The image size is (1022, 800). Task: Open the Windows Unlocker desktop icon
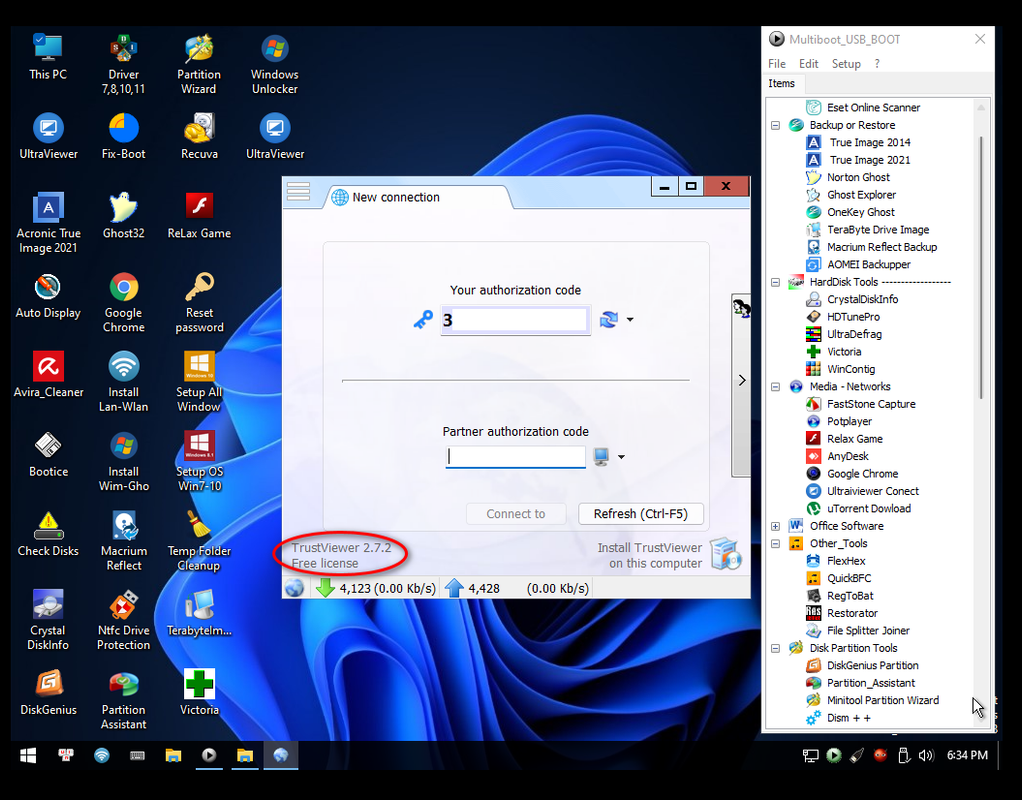click(274, 64)
